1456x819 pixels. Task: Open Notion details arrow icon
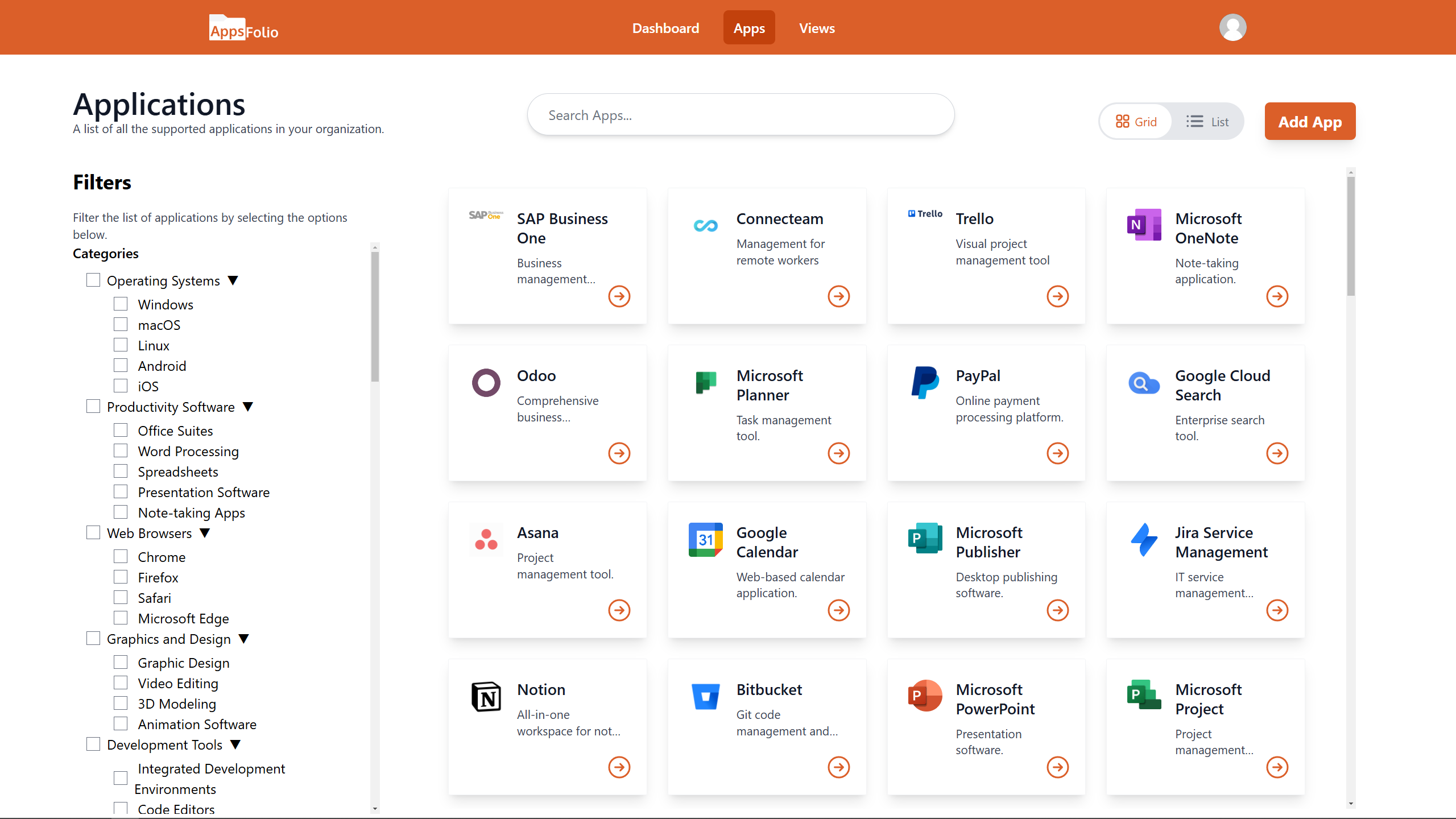(619, 767)
